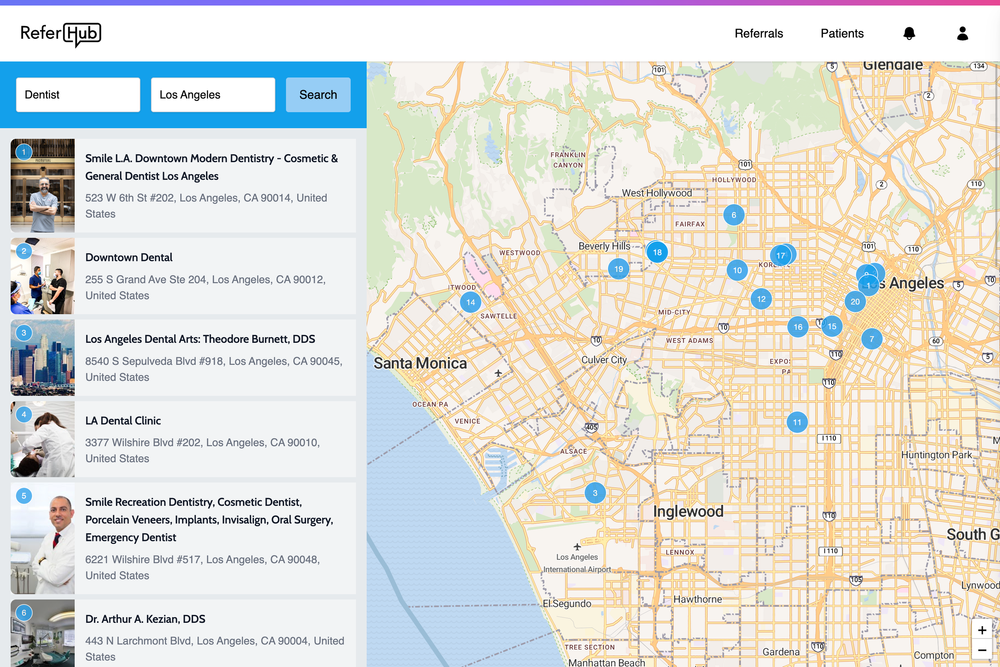Open Smile L.A. Downtown Modern Dentistry listing
Image resolution: width=1000 pixels, height=667 pixels.
(183, 186)
